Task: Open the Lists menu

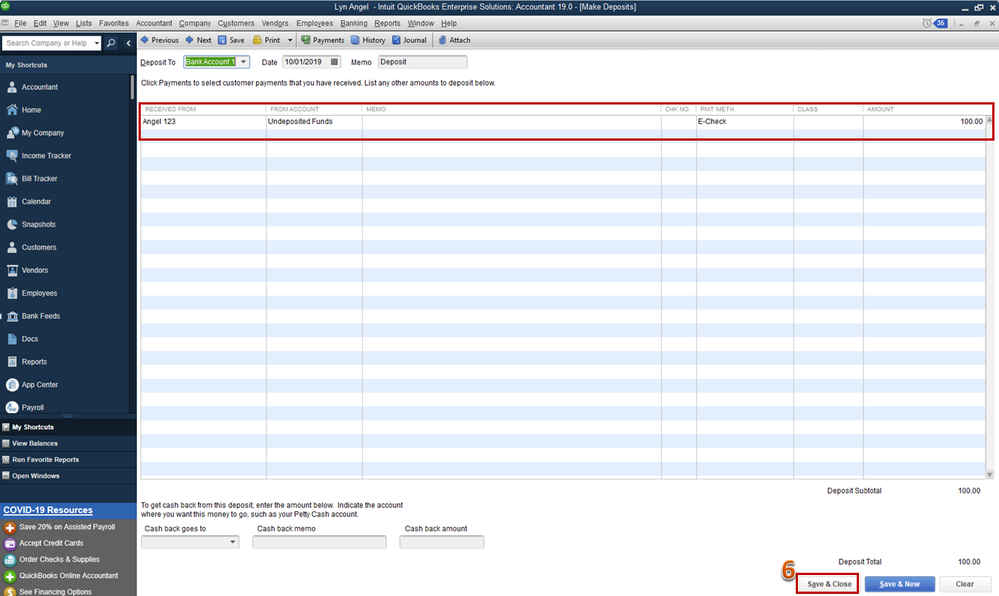Action: click(83, 23)
